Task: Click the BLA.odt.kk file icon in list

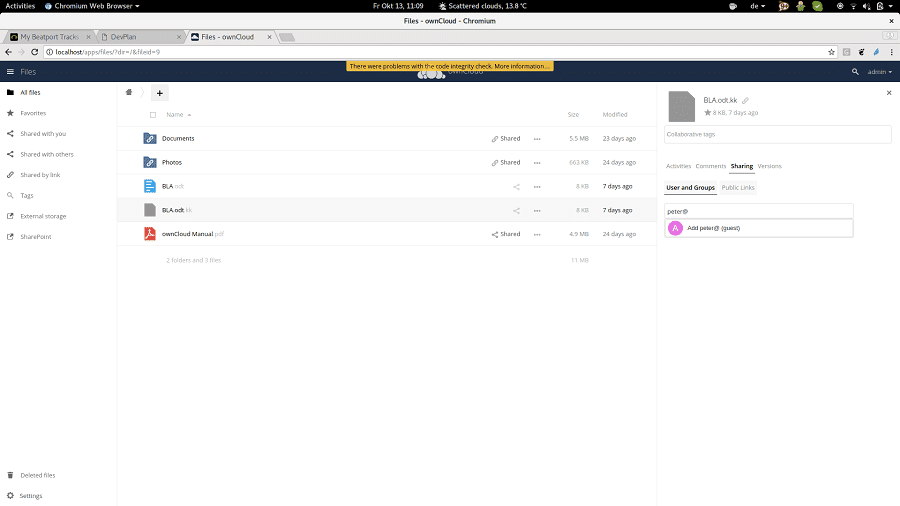Action: [150, 210]
